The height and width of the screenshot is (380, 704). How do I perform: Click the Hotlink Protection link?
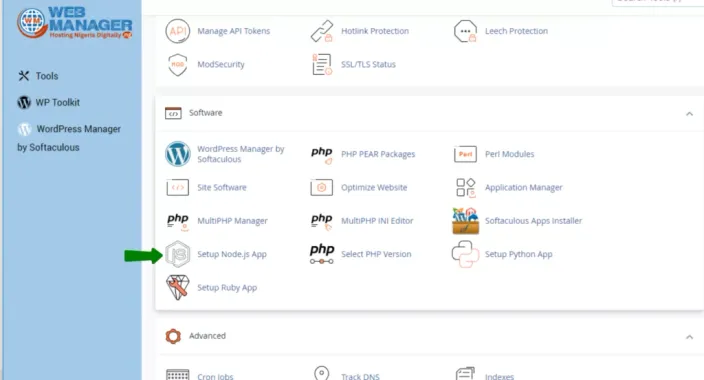[x=375, y=31]
